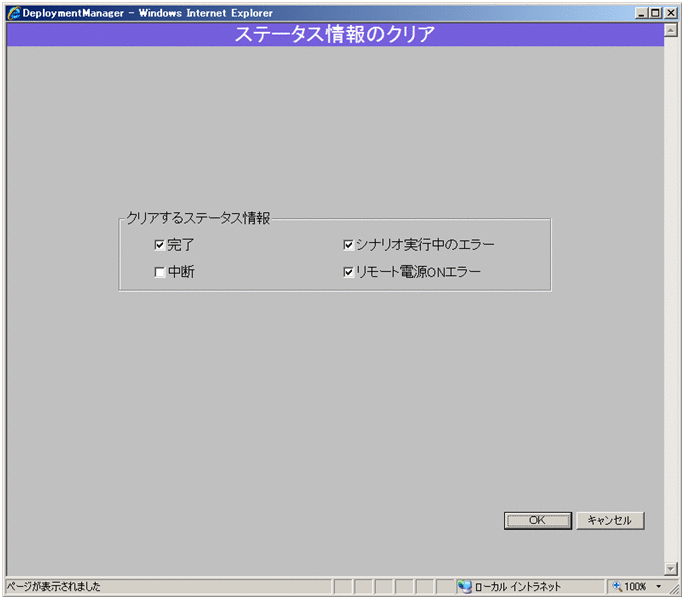Click the ローカル イントラネット status text
Screen dimensions: 685x600
(518, 586)
